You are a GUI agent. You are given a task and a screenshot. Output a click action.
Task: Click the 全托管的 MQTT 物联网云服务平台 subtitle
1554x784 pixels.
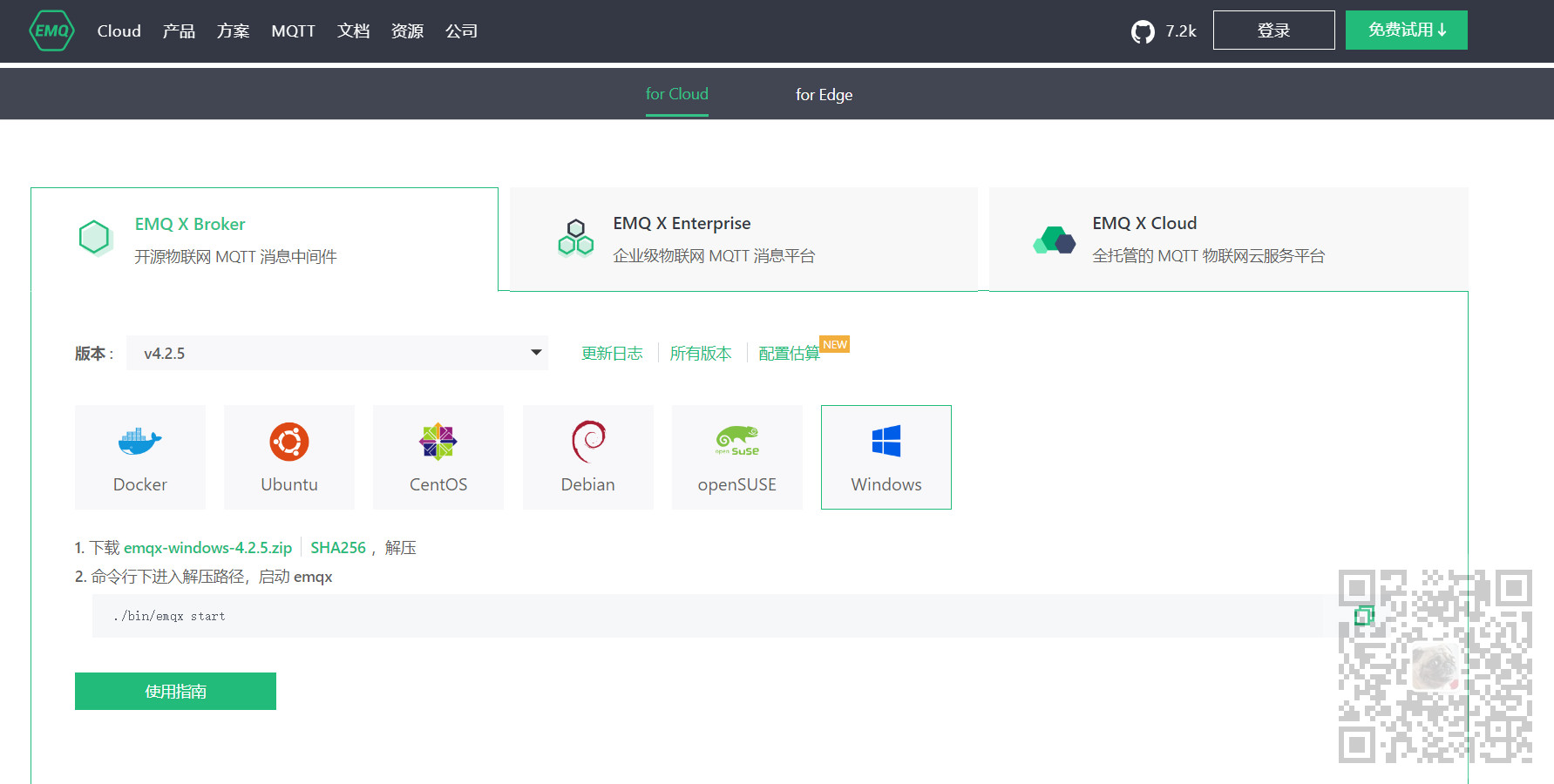[x=1208, y=256]
